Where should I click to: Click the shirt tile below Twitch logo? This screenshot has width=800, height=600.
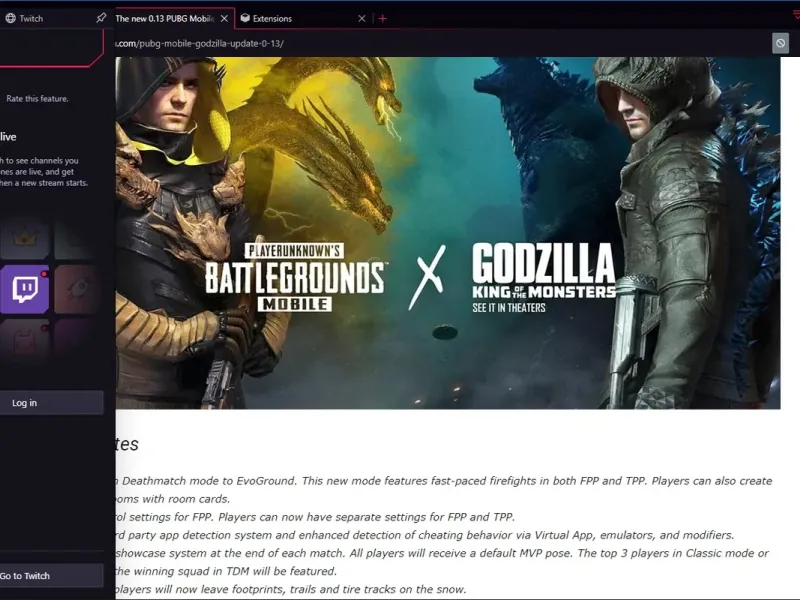click(x=24, y=342)
